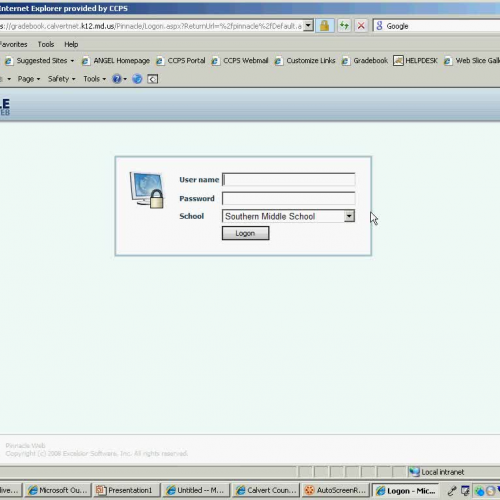
Task: Expand the Safety command bar menu
Action: [x=61, y=79]
